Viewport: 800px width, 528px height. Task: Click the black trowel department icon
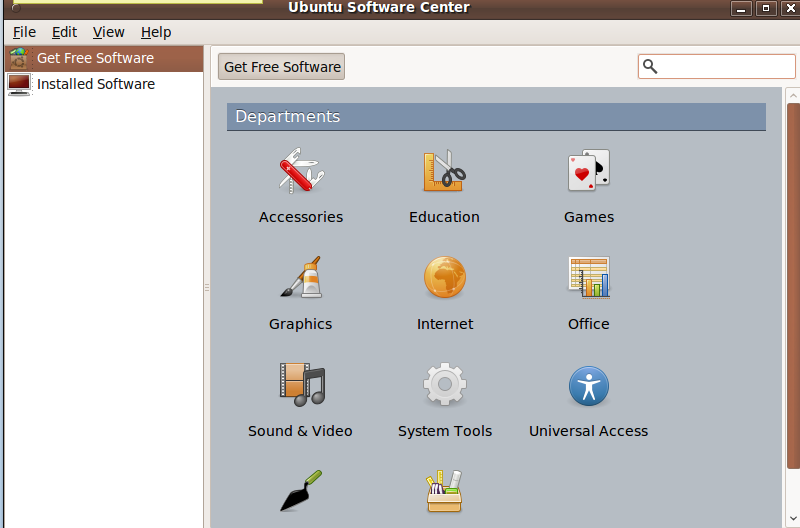[301, 491]
